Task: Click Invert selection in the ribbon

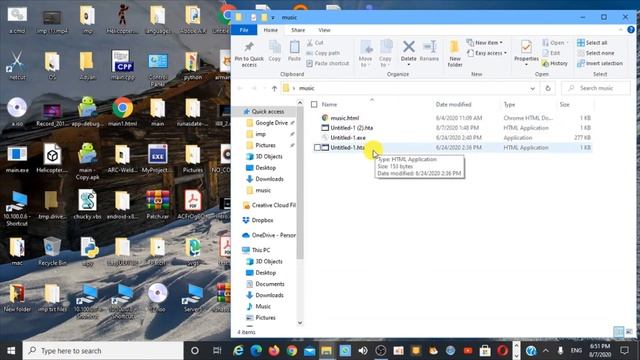Action: (x=600, y=63)
